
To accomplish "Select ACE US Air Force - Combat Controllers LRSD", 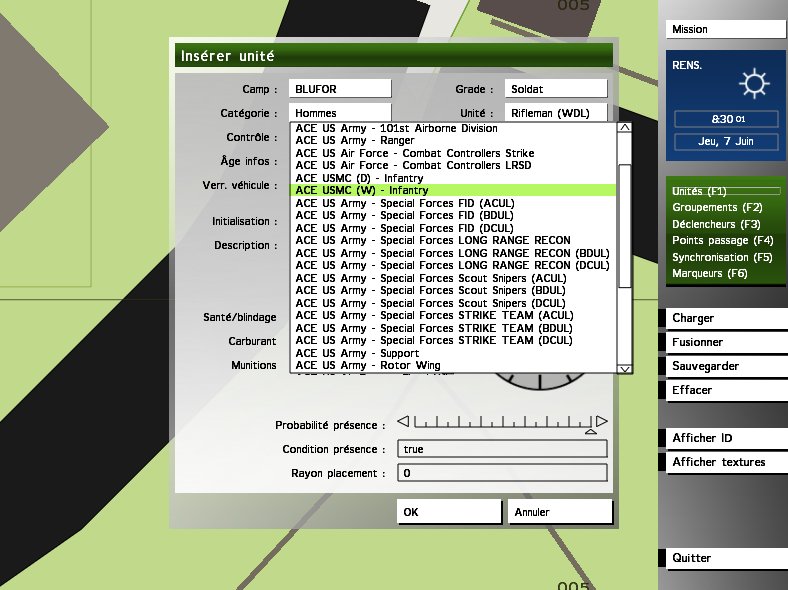I will [453, 165].
